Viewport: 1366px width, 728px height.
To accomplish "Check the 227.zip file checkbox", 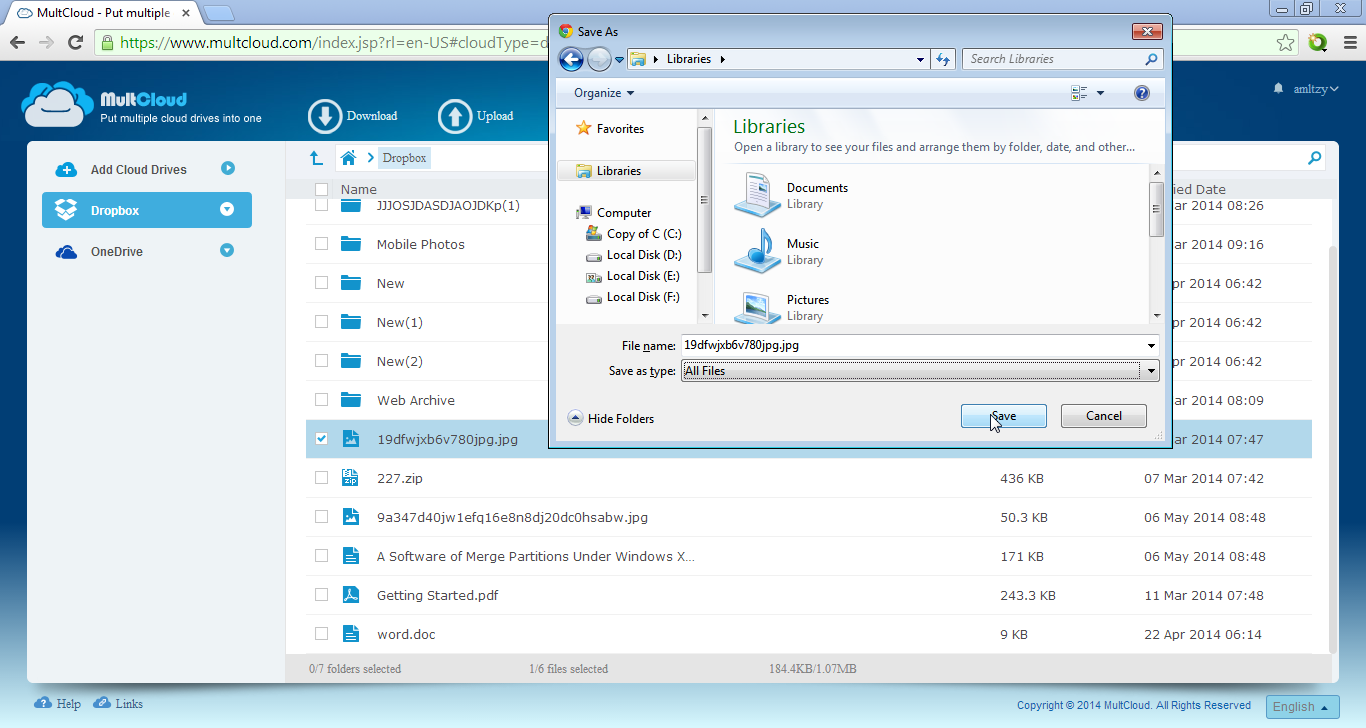I will point(321,478).
